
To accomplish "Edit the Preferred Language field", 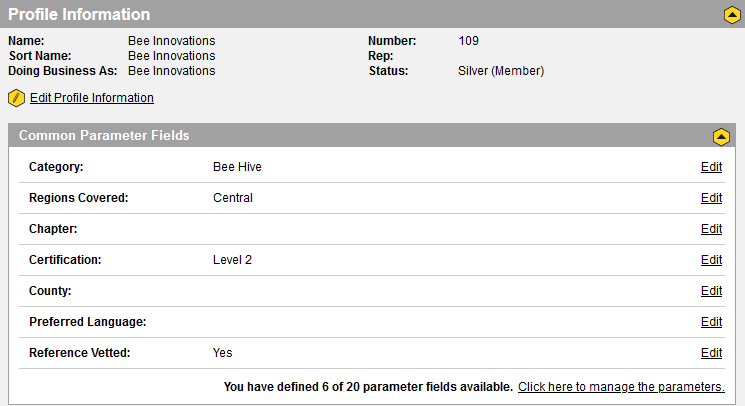I will click(711, 322).
